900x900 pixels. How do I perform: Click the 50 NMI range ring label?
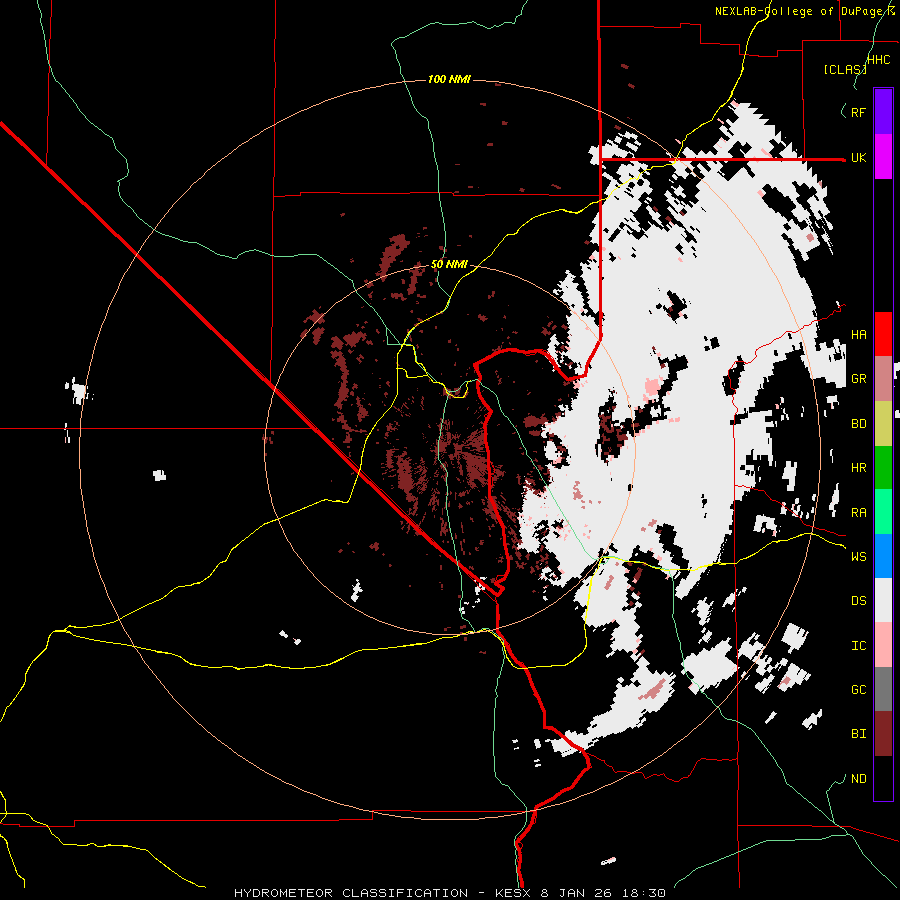click(449, 264)
